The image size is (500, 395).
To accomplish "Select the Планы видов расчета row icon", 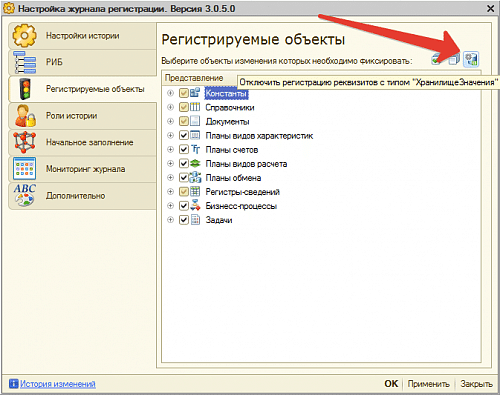I will [195, 163].
